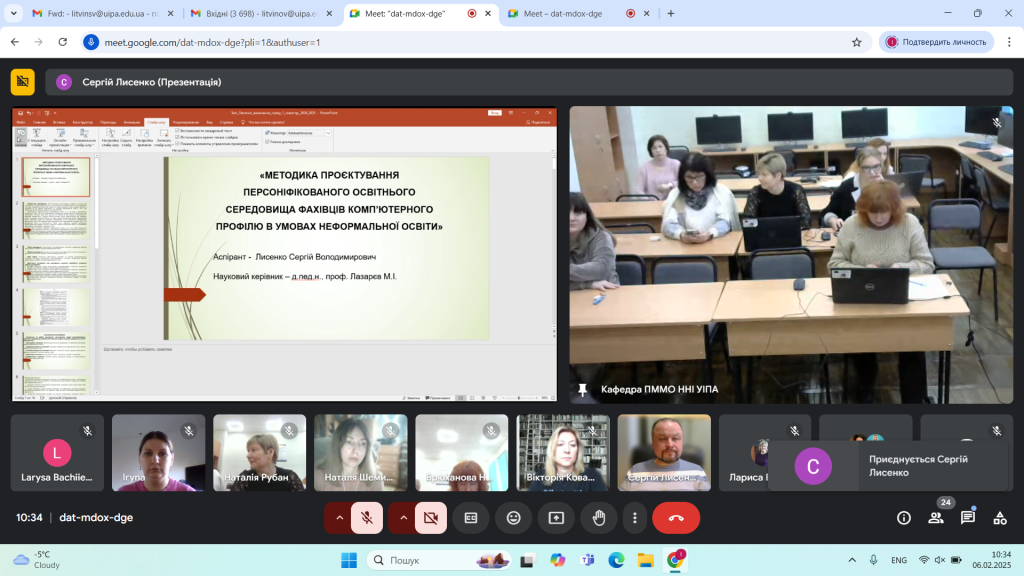Open the chat with everyone panel

pyautogui.click(x=968, y=518)
